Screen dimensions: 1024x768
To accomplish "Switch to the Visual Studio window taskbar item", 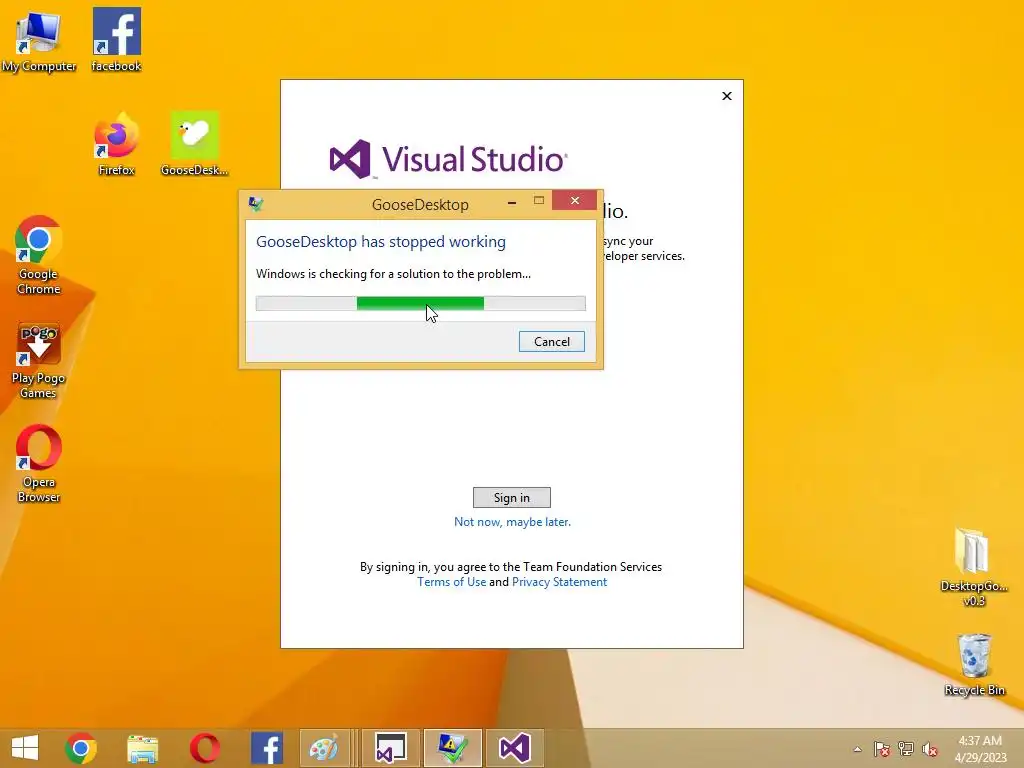I will pos(391,748).
